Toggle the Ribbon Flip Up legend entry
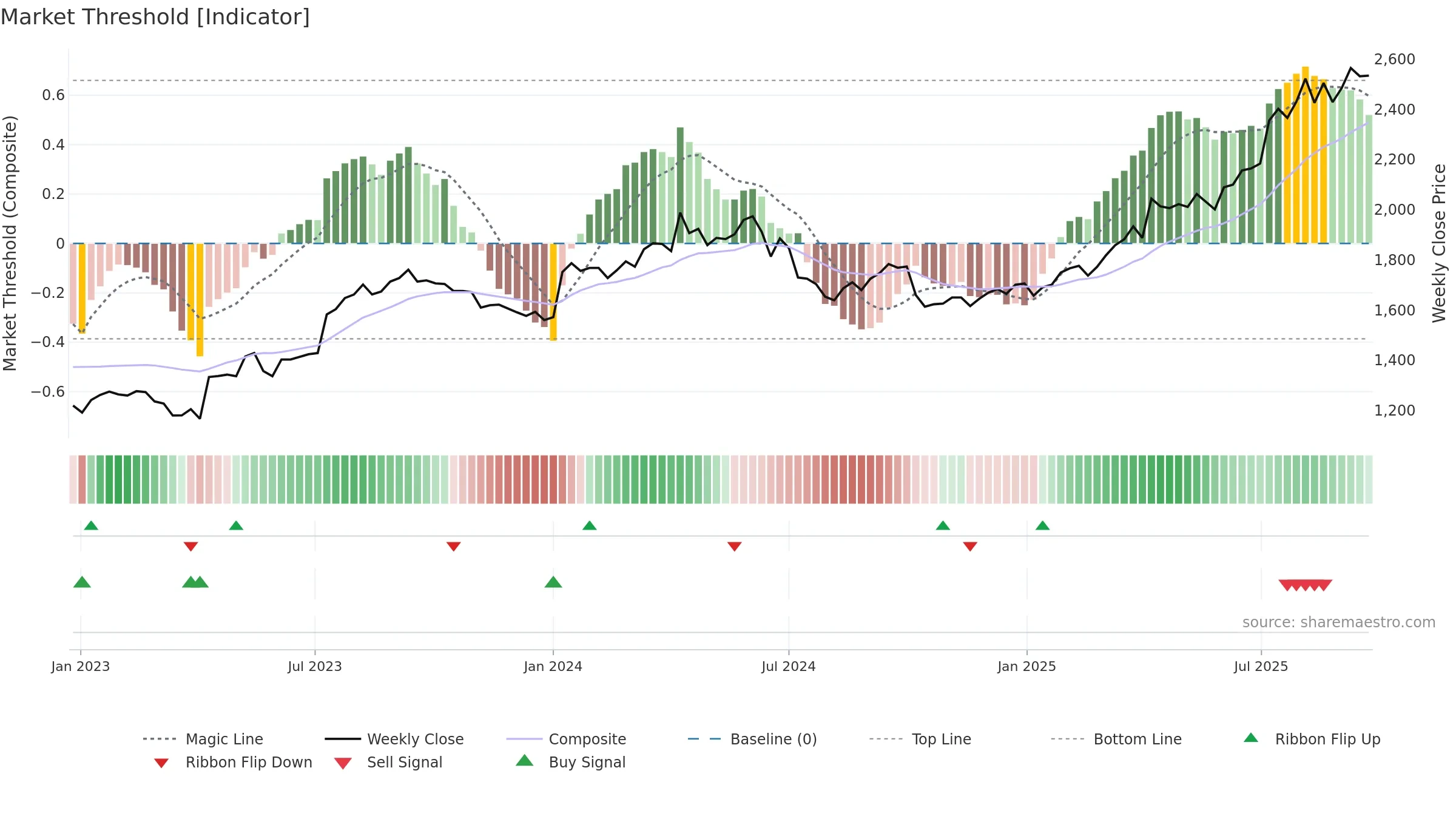The height and width of the screenshot is (819, 1456). (1312, 739)
